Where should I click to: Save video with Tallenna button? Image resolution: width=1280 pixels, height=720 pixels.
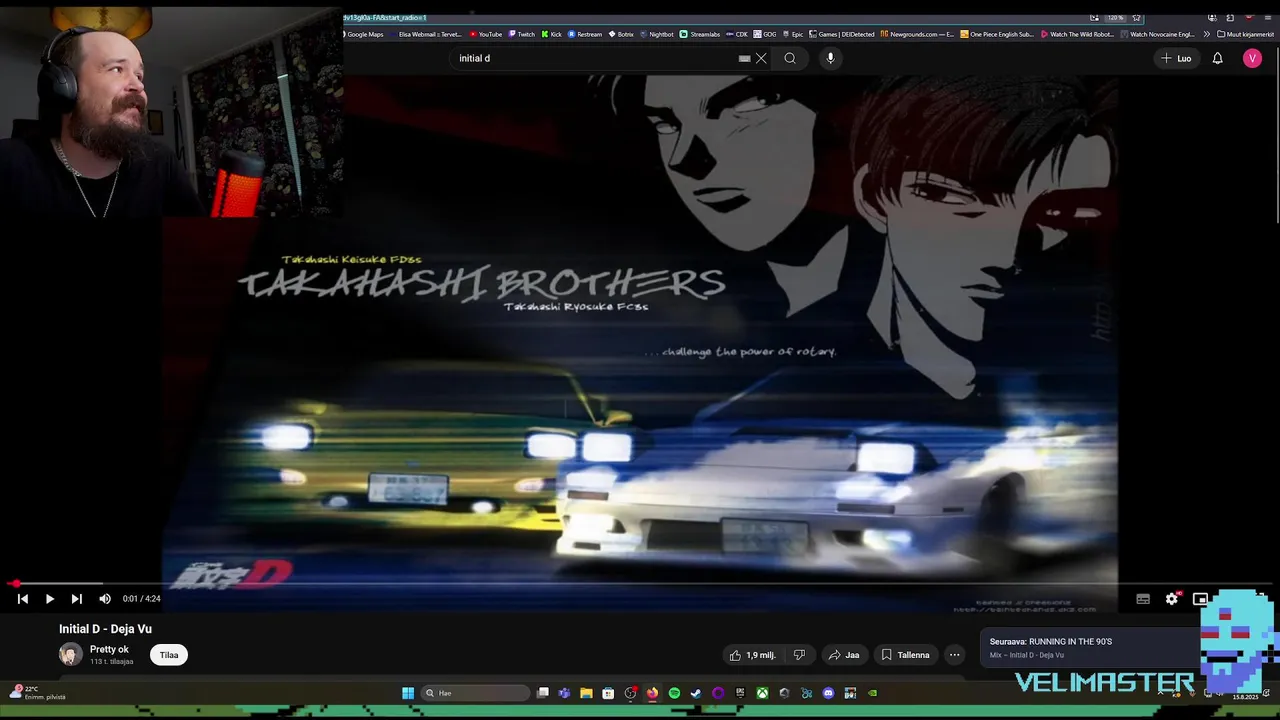[x=905, y=655]
